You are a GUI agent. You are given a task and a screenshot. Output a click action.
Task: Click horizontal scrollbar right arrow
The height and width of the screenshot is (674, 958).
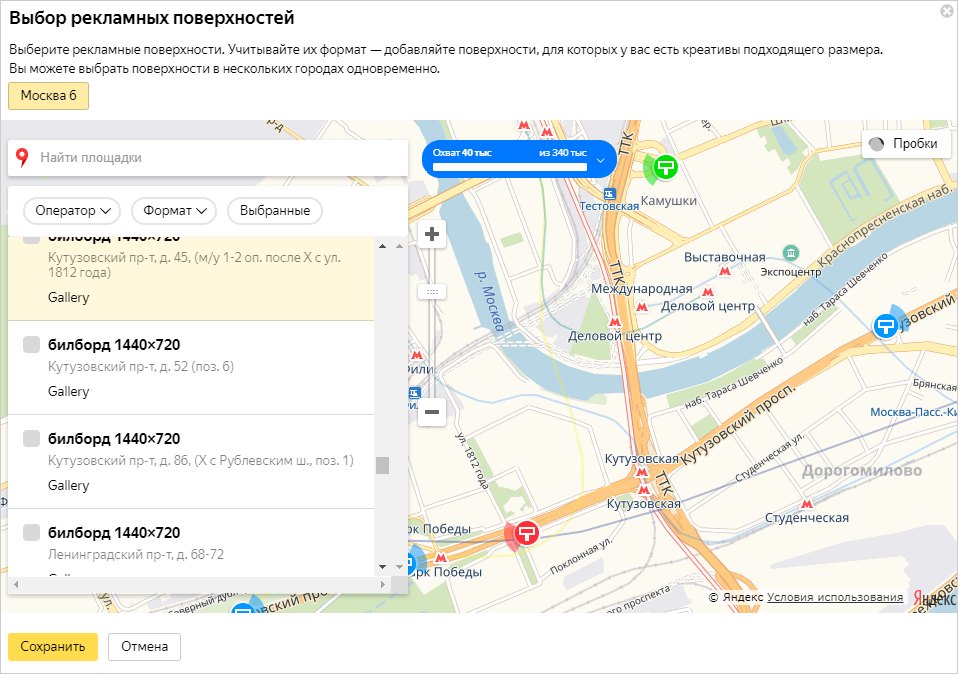pos(382,585)
